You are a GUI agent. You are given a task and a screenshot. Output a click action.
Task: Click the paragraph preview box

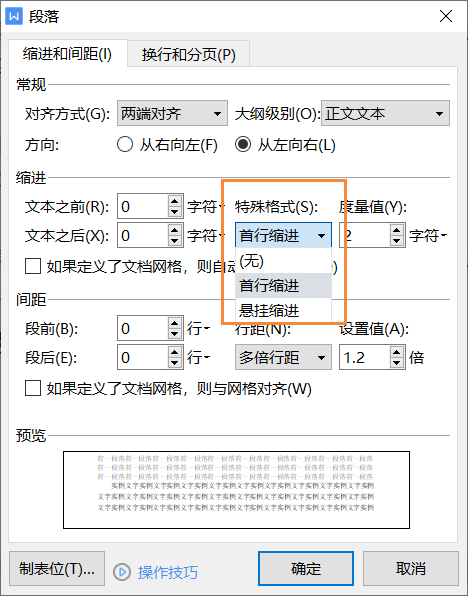click(236, 490)
